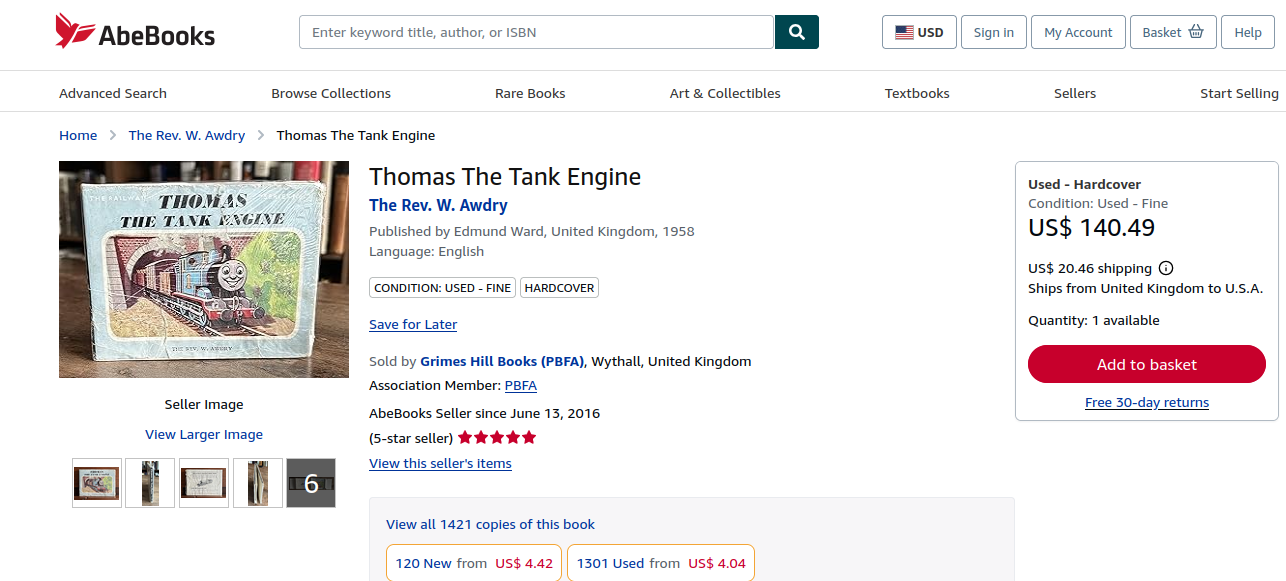Select the second spine thumbnail image

(150, 483)
